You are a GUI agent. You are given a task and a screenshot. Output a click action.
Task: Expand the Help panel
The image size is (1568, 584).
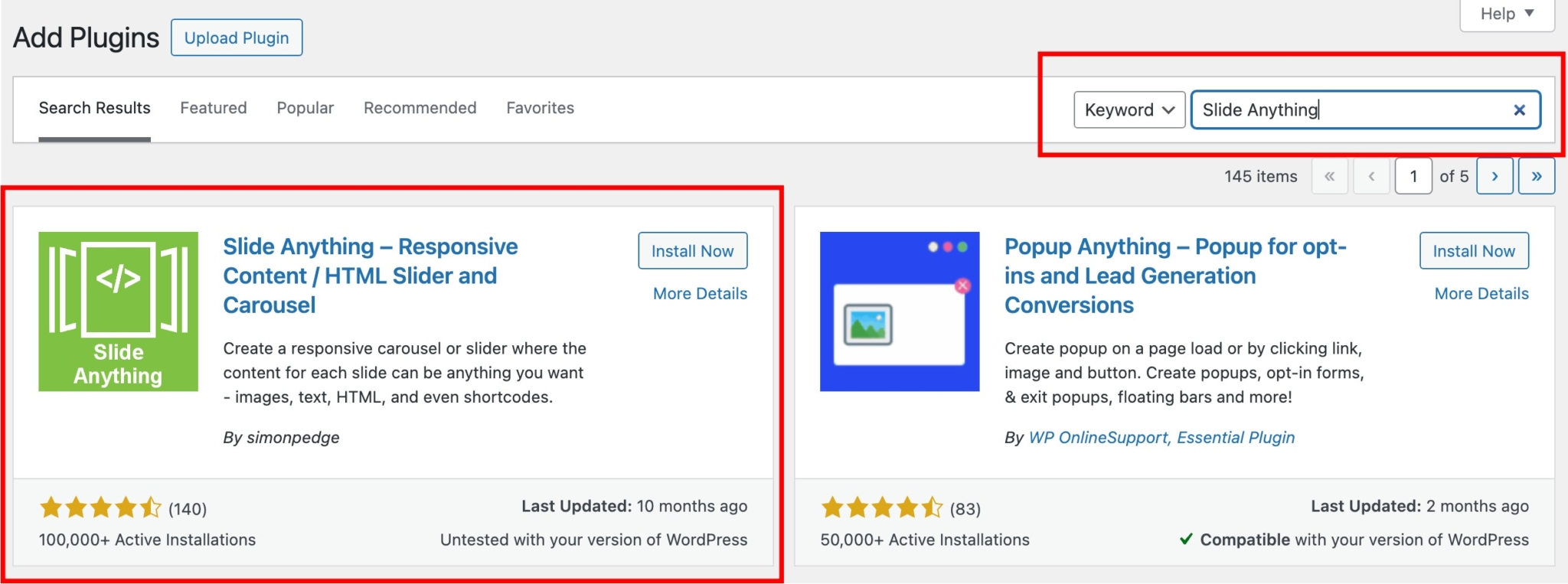pos(1507,14)
